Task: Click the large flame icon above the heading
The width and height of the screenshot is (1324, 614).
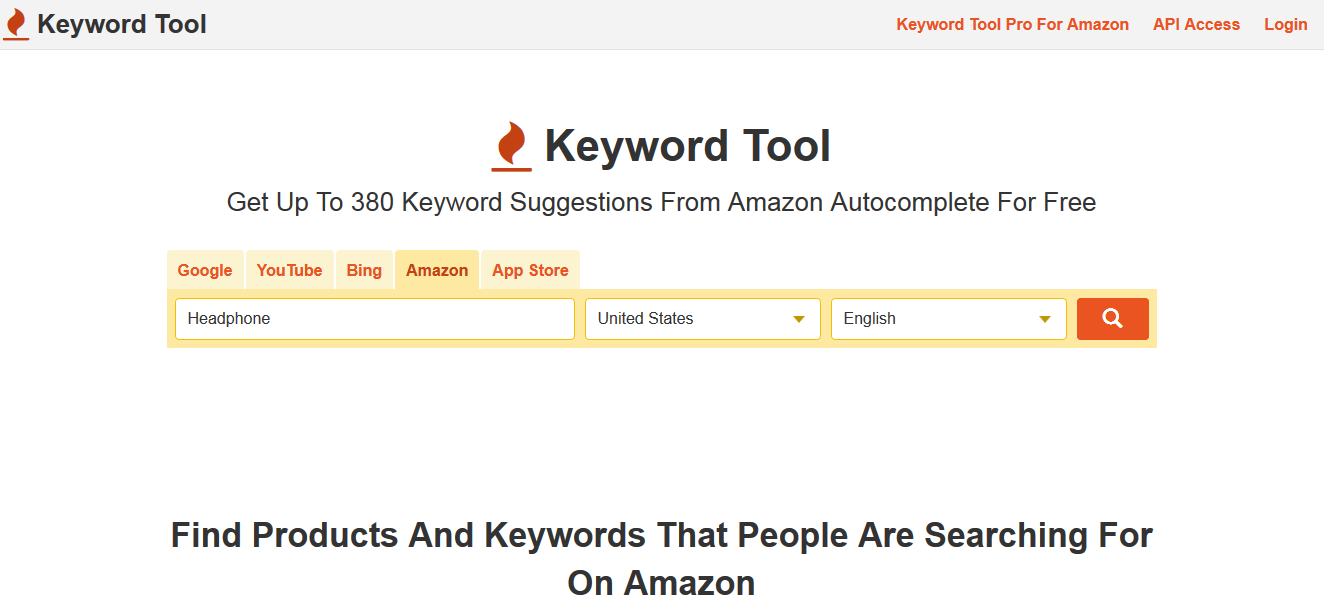Action: point(512,145)
